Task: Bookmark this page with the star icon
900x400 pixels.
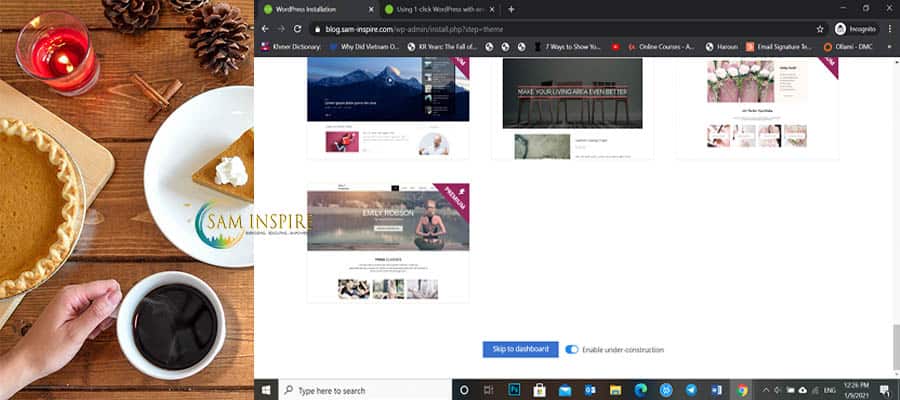Action: point(820,29)
